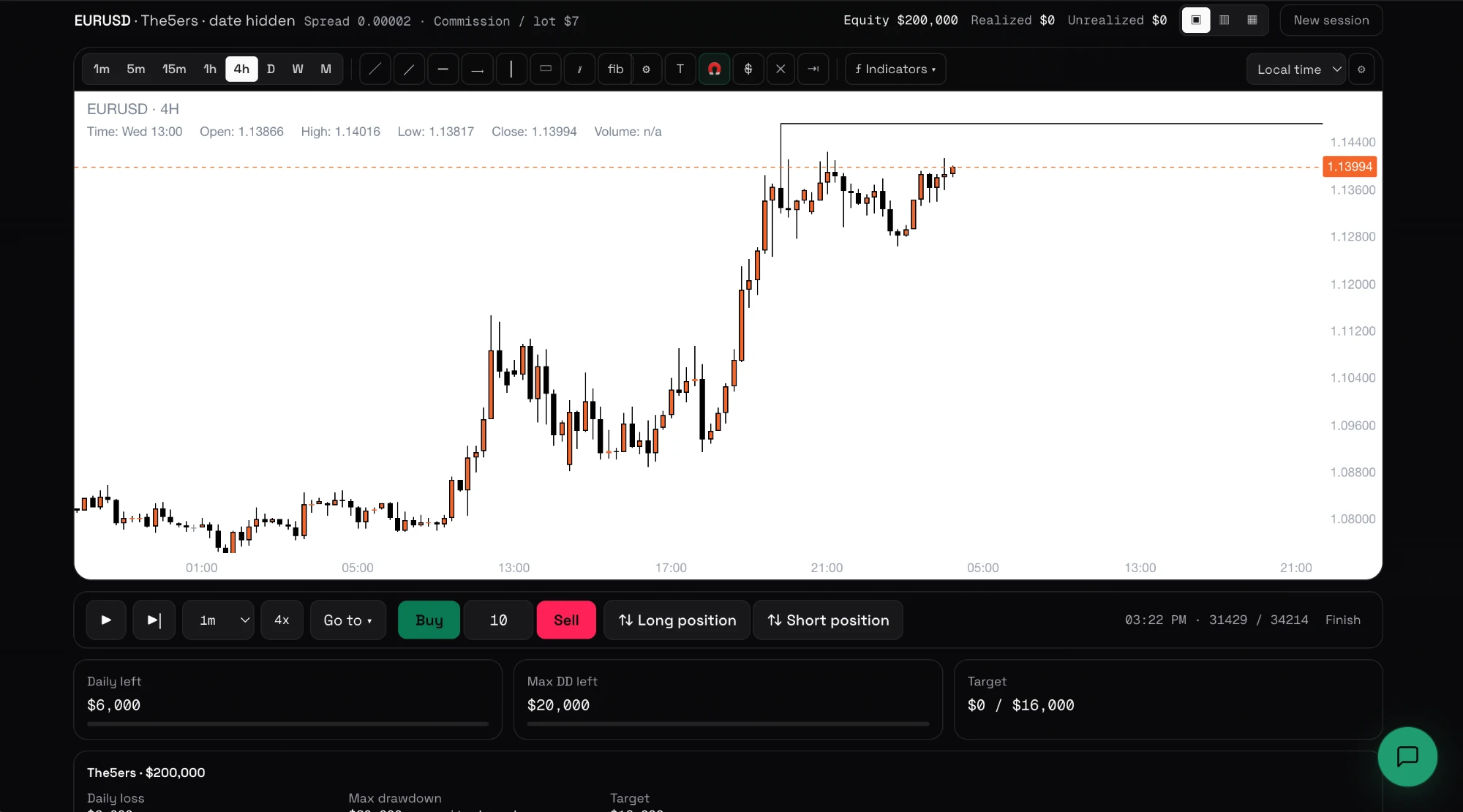Step forward one bar
This screenshot has width=1463, height=812.
coord(154,620)
